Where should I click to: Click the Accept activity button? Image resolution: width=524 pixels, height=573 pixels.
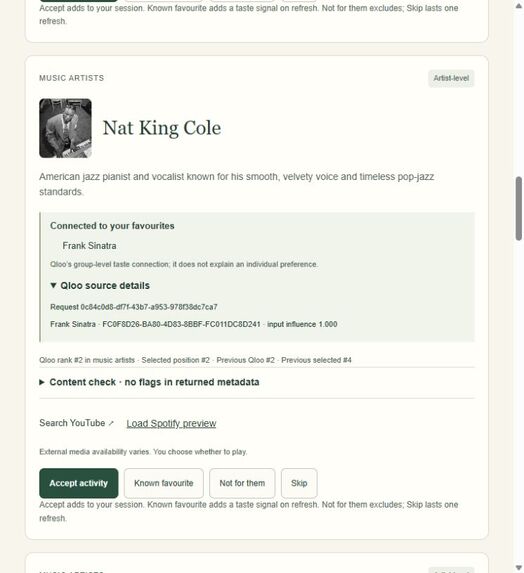[79, 483]
